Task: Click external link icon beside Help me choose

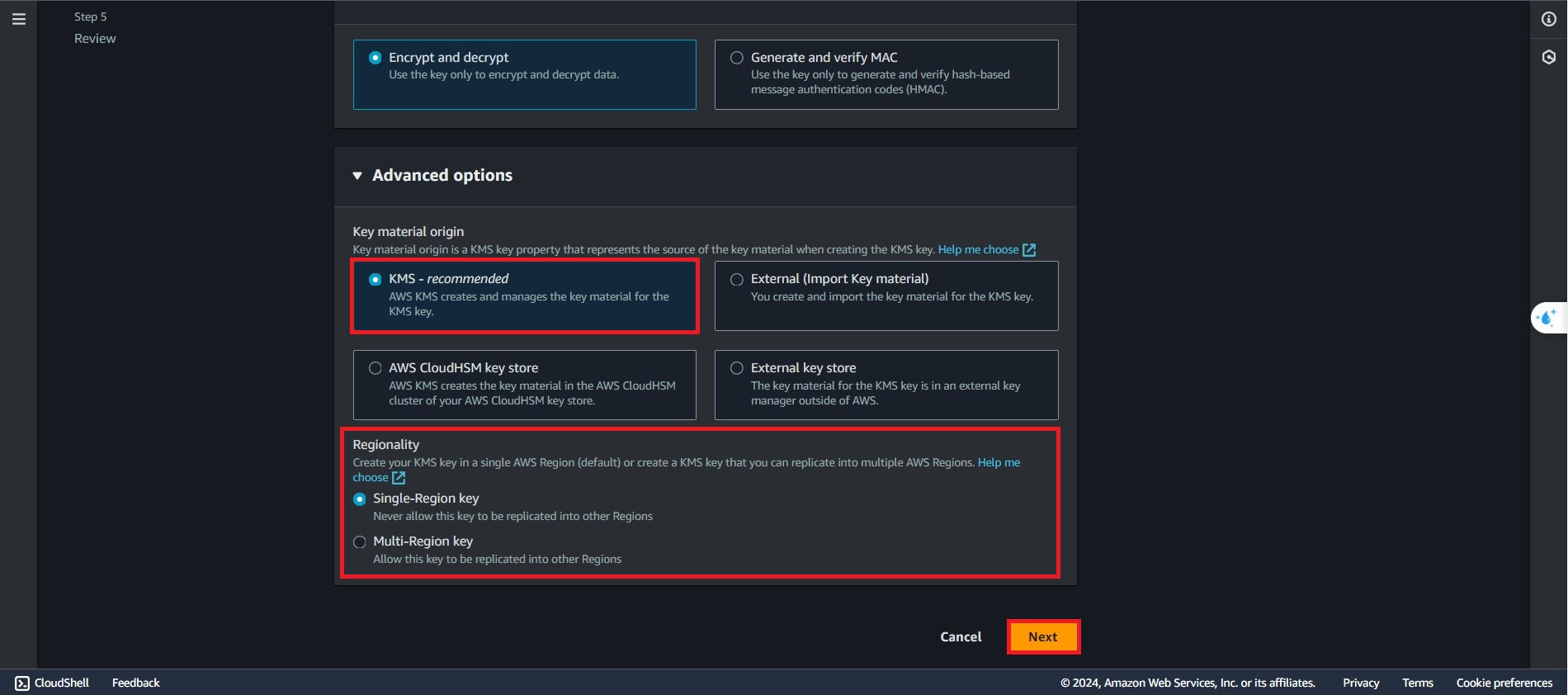Action: pyautogui.click(x=1029, y=250)
